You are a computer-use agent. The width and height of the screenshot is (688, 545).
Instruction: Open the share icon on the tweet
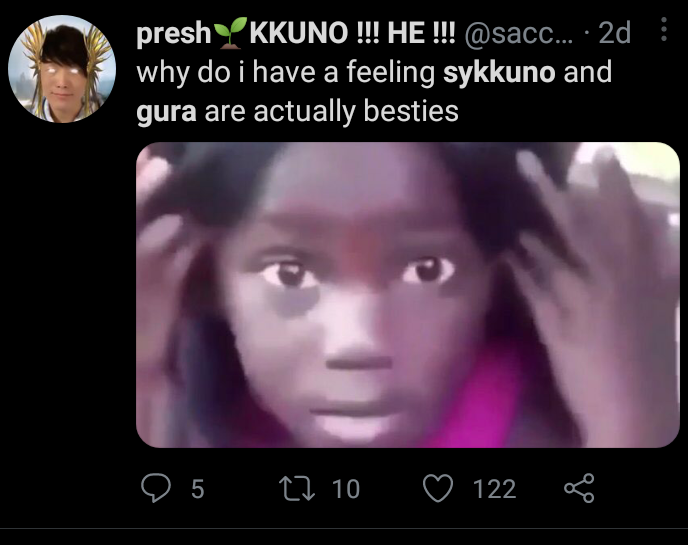point(579,488)
